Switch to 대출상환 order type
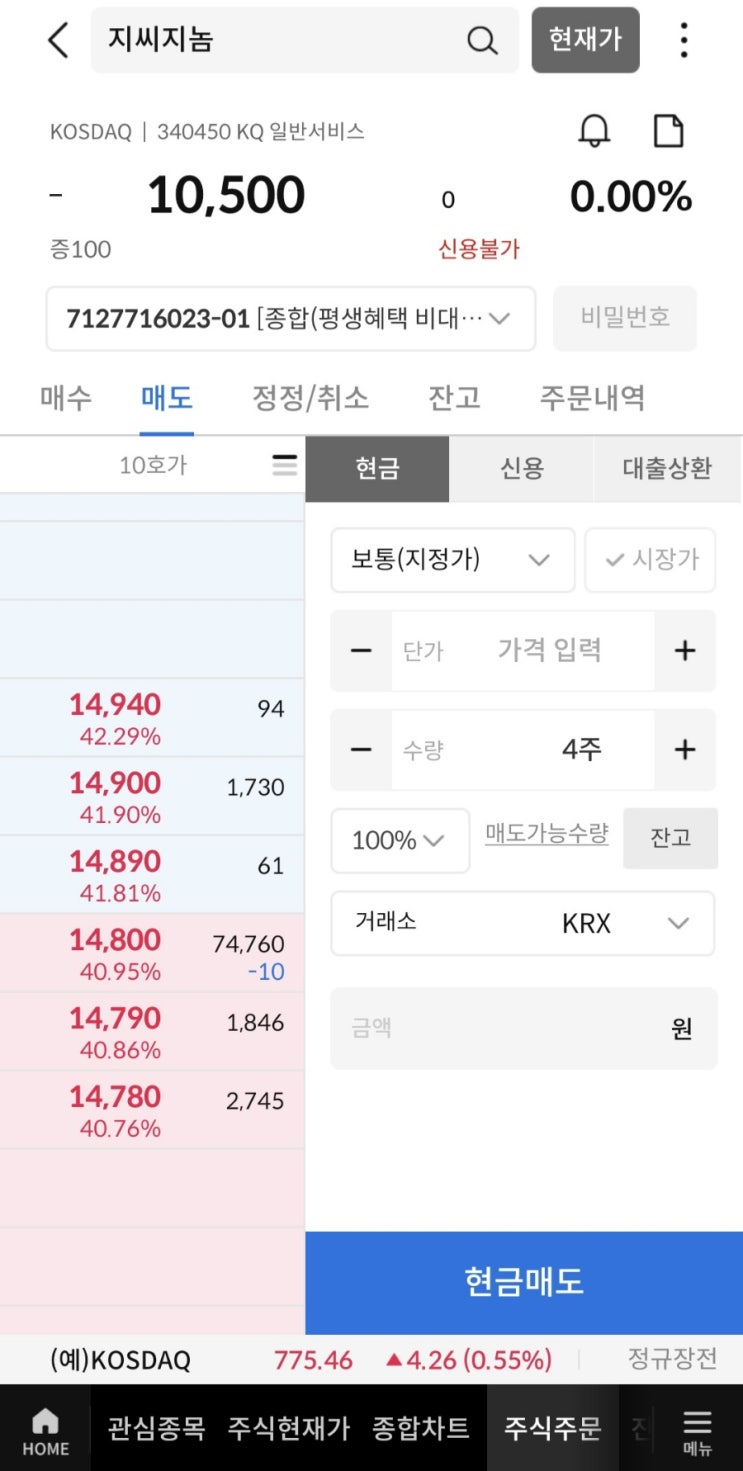743x1471 pixels. [x=667, y=468]
